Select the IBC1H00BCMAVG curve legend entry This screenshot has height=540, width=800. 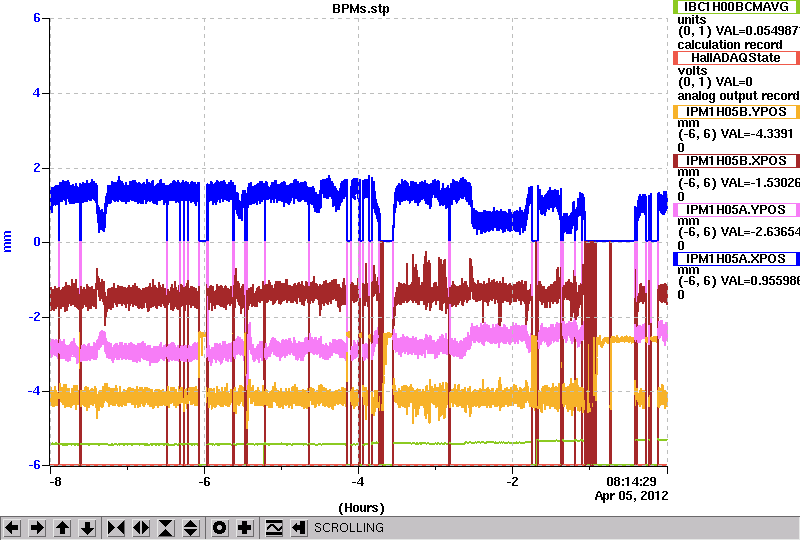[736, 7]
